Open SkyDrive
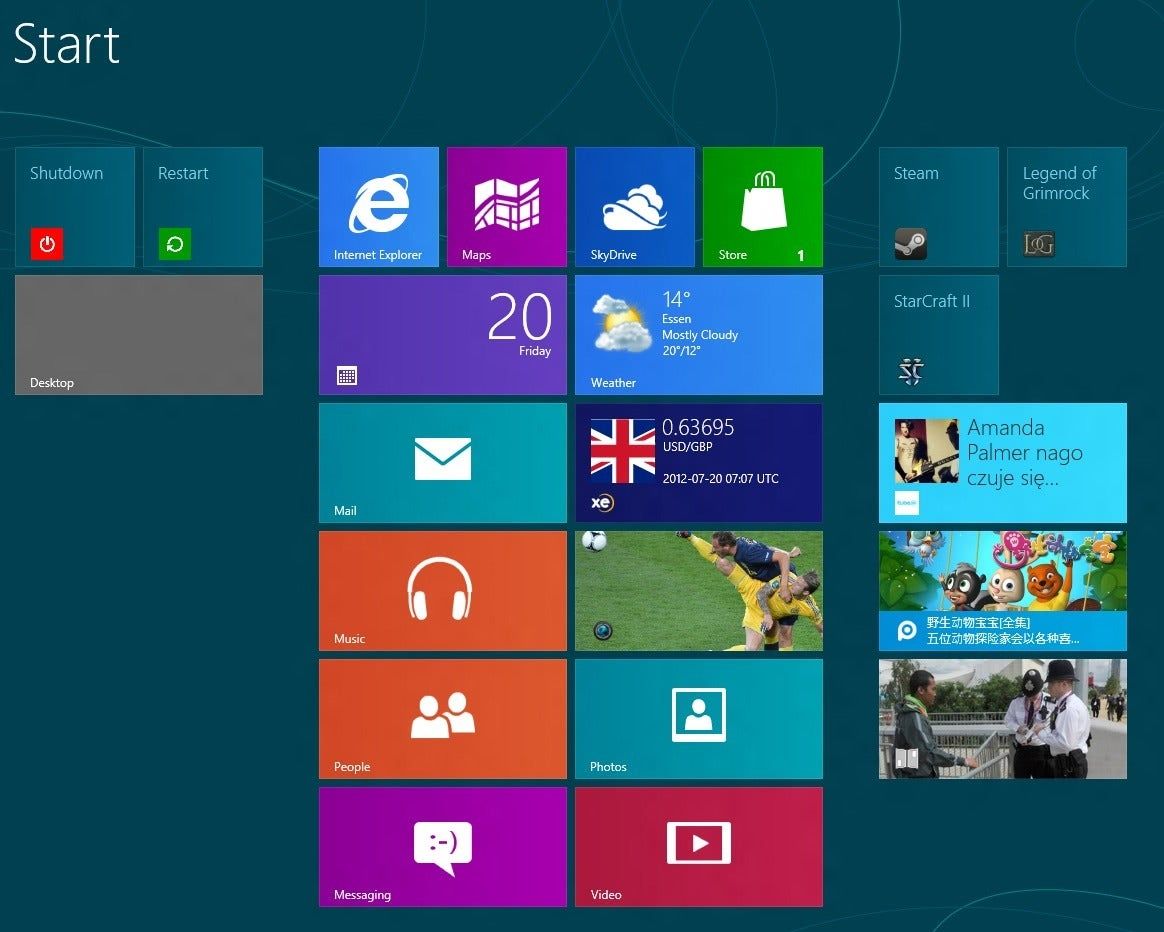The width and height of the screenshot is (1164, 932). [634, 206]
